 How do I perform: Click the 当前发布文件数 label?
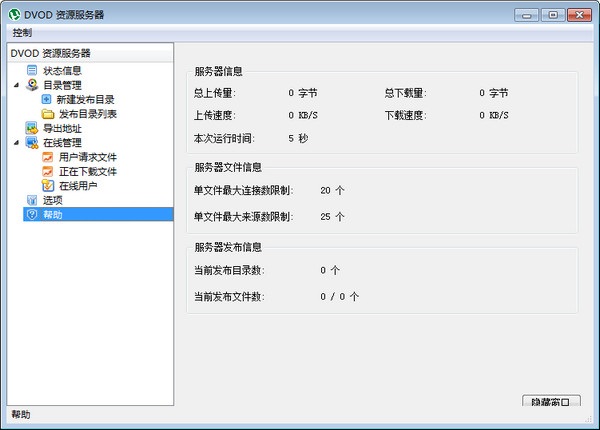pyautogui.click(x=229, y=296)
